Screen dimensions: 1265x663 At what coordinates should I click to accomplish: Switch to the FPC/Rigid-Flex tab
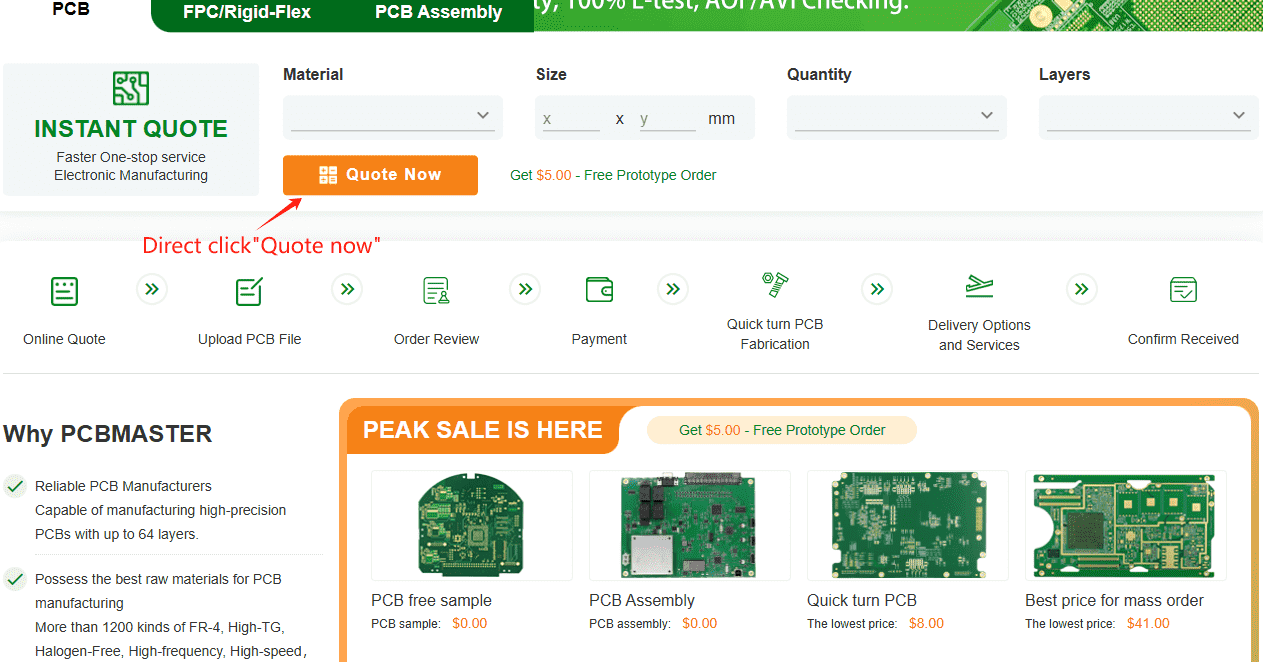pos(247,13)
